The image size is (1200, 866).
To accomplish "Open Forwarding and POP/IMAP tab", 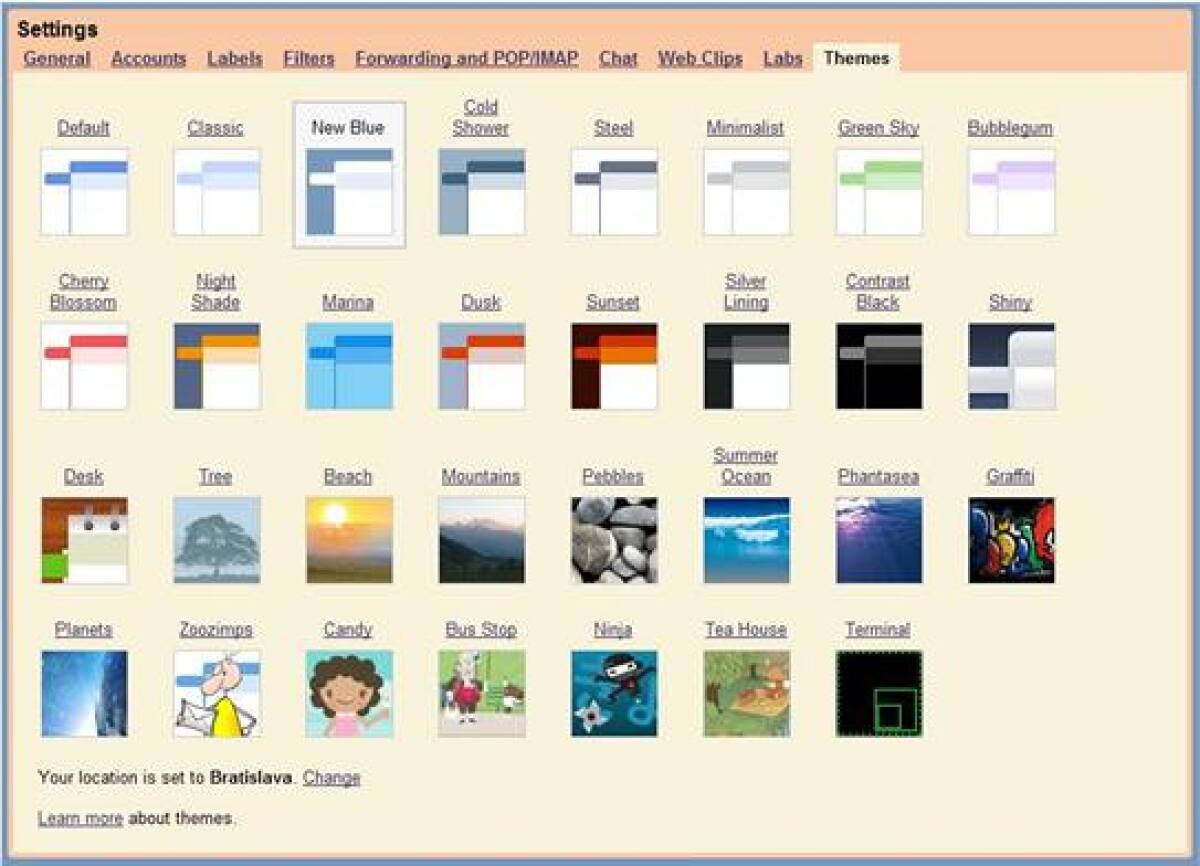I will click(467, 58).
